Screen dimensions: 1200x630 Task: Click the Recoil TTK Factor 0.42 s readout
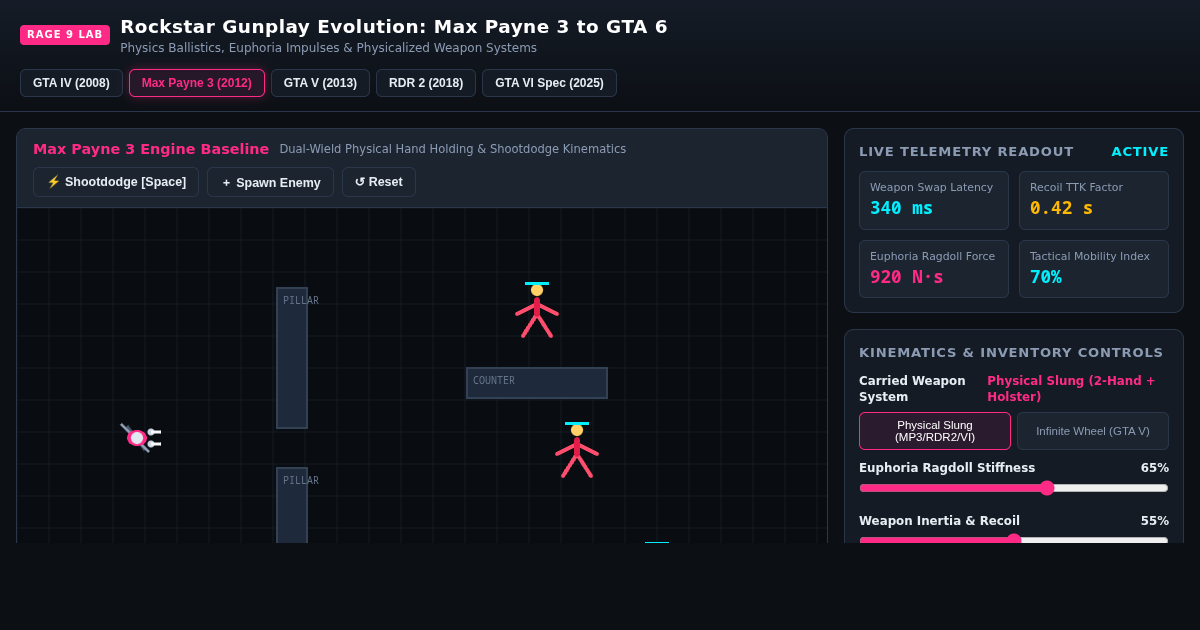1094,198
